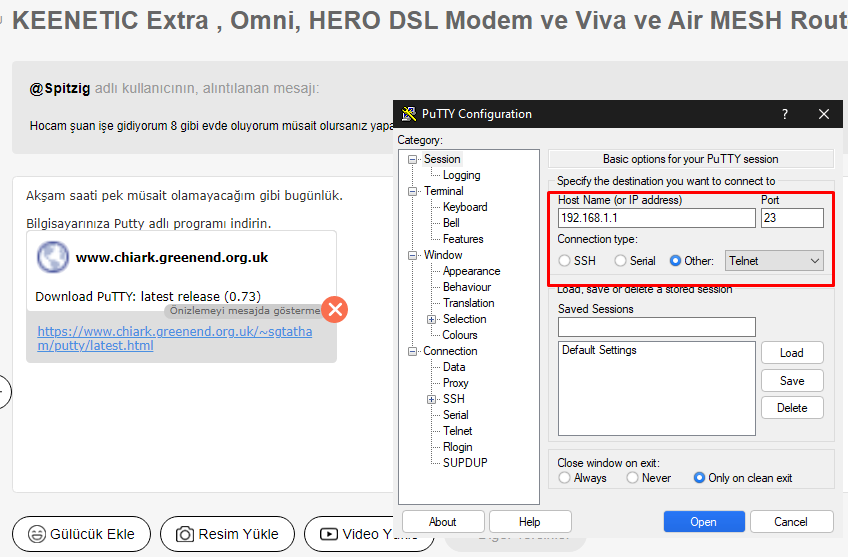The width and height of the screenshot is (848, 557).
Task: Click the @Spitzig username in quote
Action: [59, 88]
